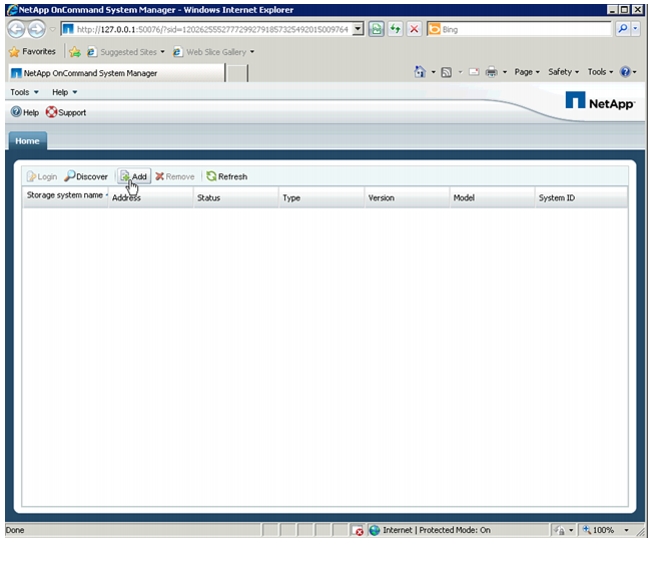The width and height of the screenshot is (650, 565).
Task: Open IE command bar Tools menu
Action: point(600,72)
